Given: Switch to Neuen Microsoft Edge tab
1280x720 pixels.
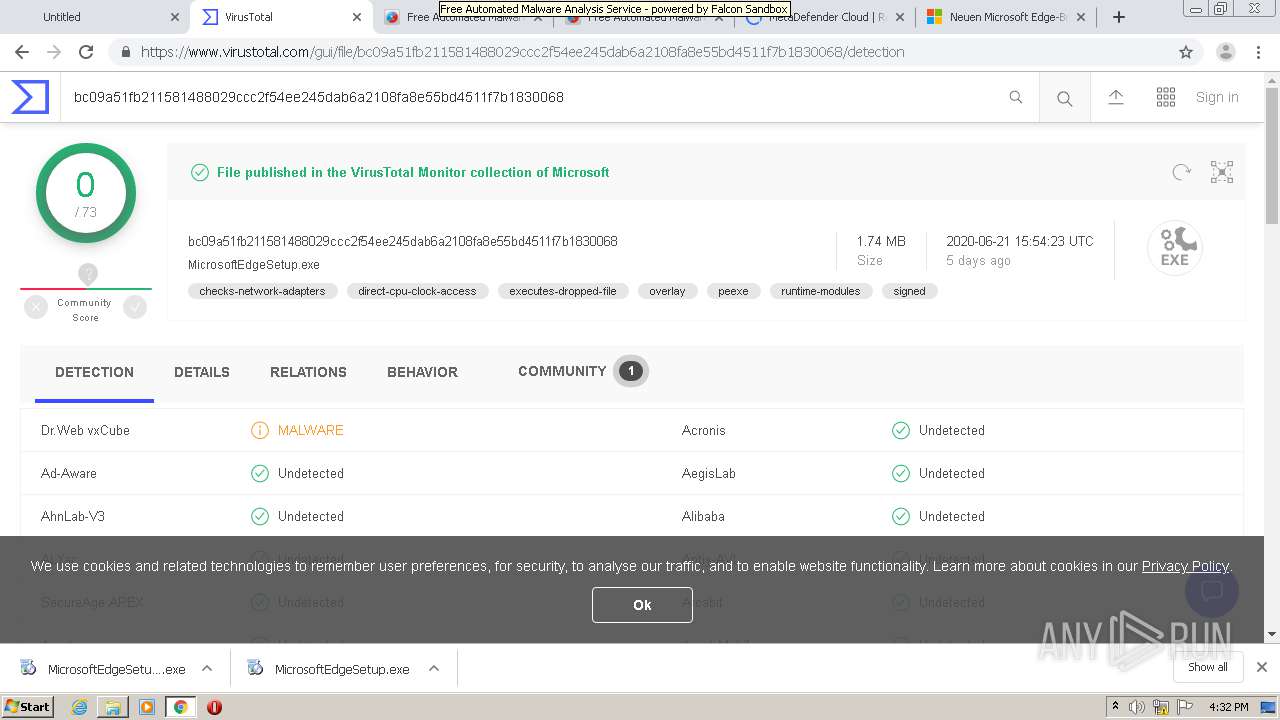Looking at the screenshot, I should point(1006,17).
